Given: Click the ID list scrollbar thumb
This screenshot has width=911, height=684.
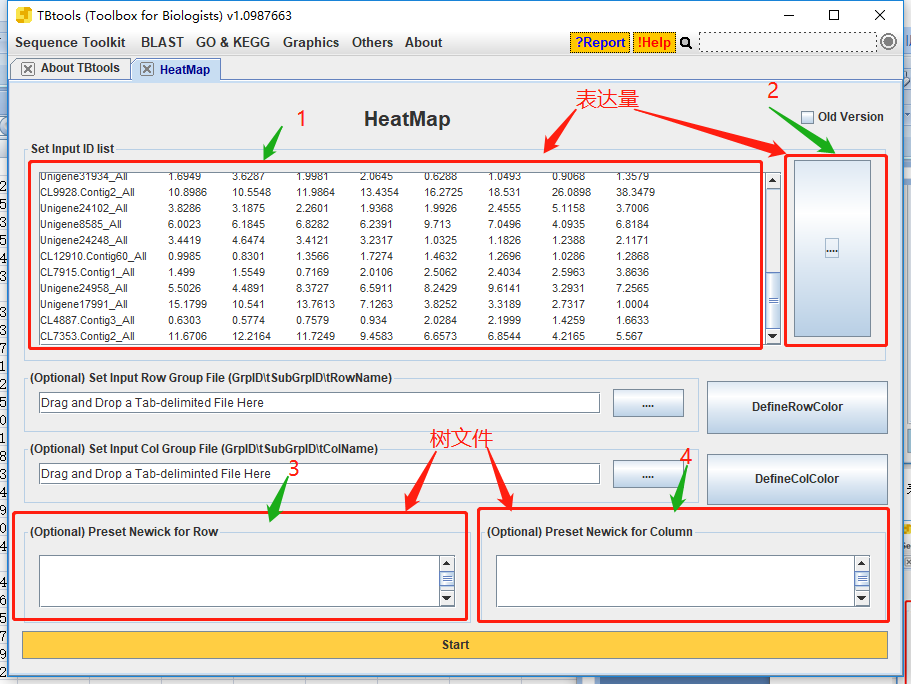Looking at the screenshot, I should point(773,300).
